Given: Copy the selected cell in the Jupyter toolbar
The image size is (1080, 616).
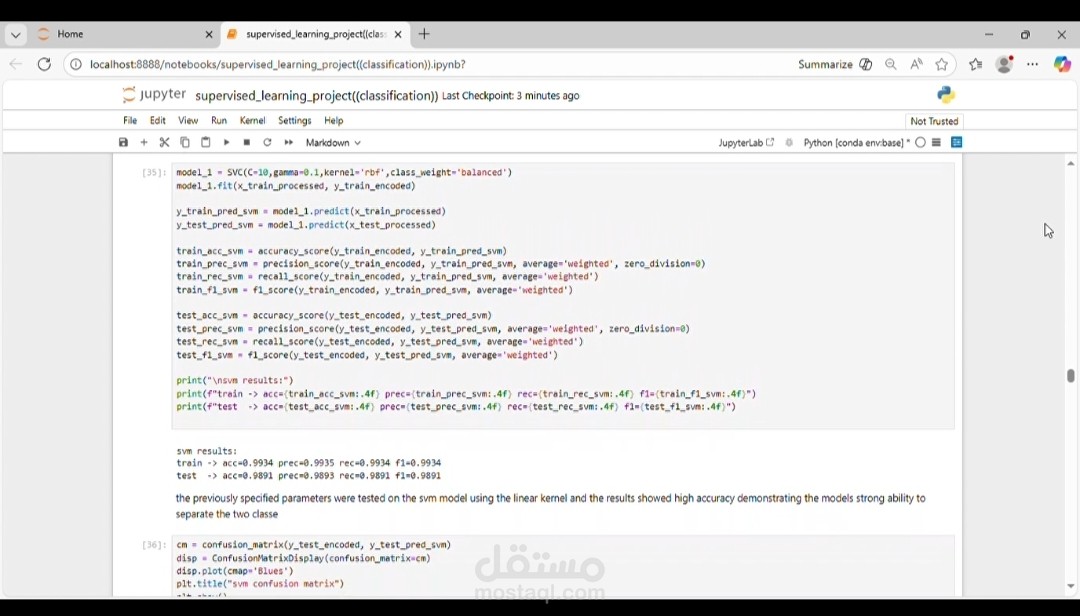Looking at the screenshot, I should [185, 143].
